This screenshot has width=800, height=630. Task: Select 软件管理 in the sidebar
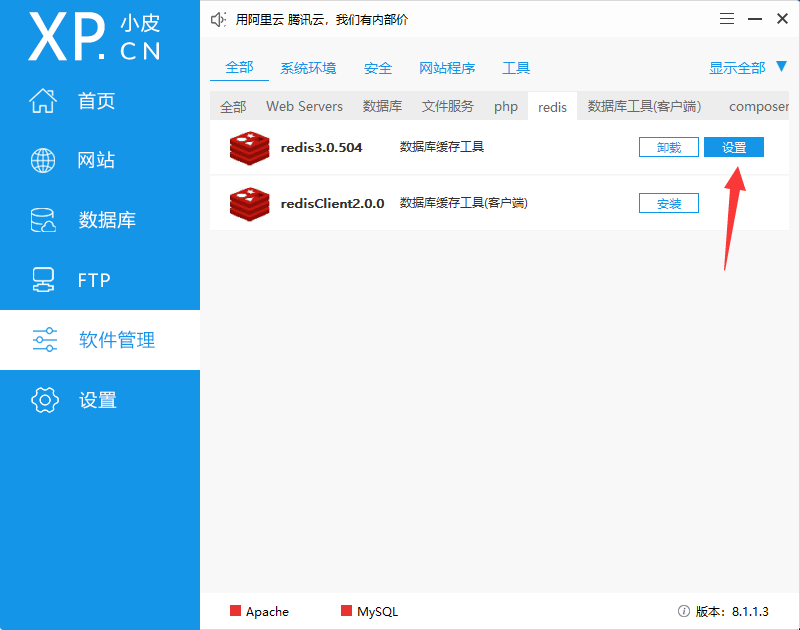click(100, 340)
